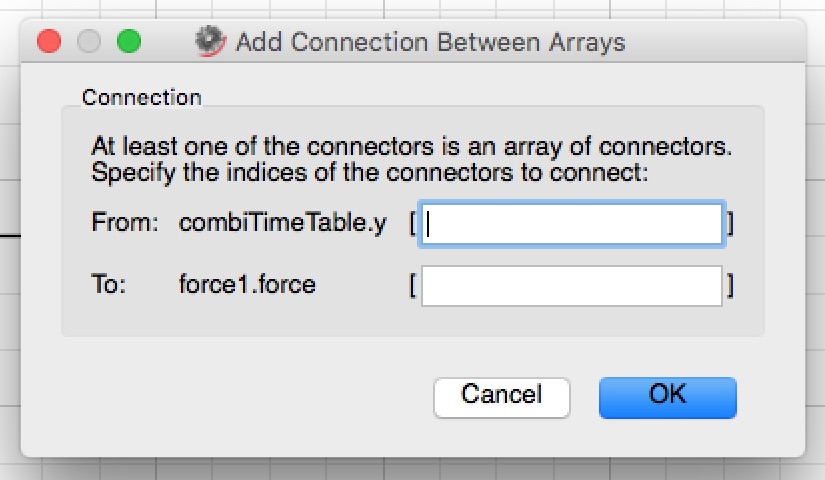
Task: Click the 'Specify the indices' instruction line
Action: tap(370, 173)
